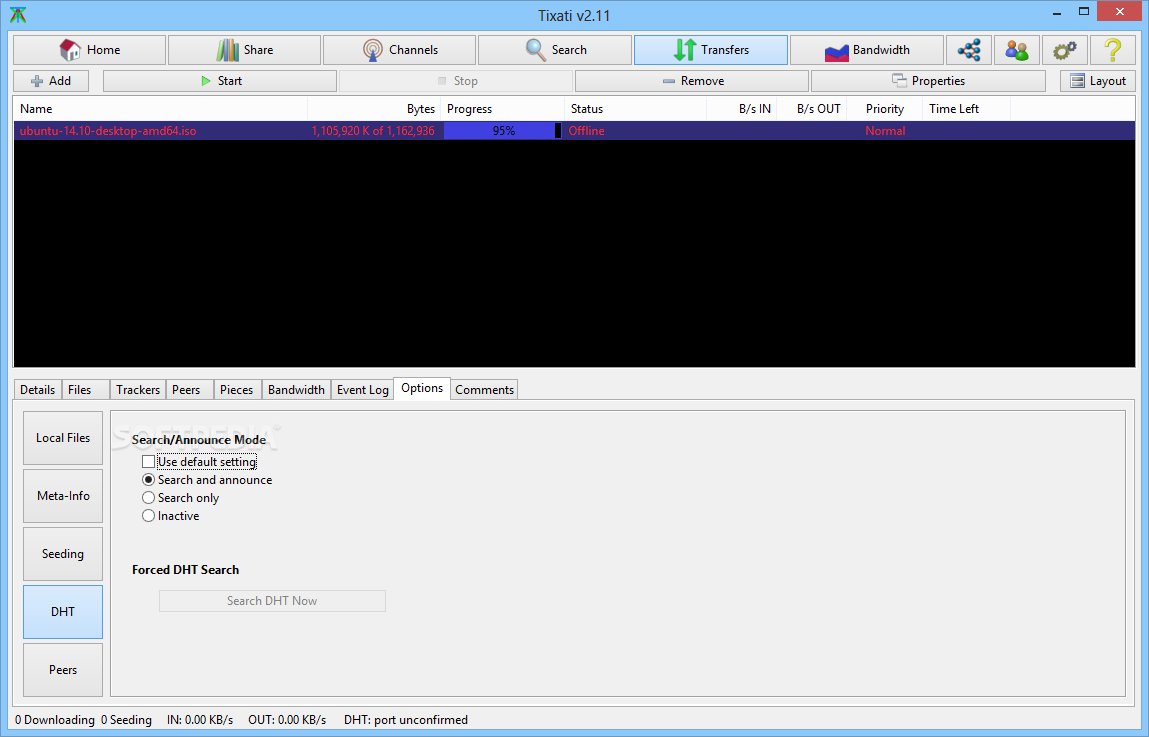This screenshot has height=737, width=1149.
Task: Click the Tixati logo in the title bar
Action: click(x=18, y=15)
